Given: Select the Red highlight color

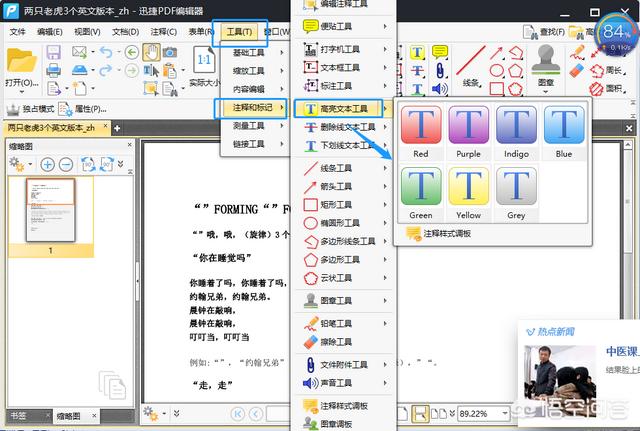Looking at the screenshot, I should pos(421,132).
